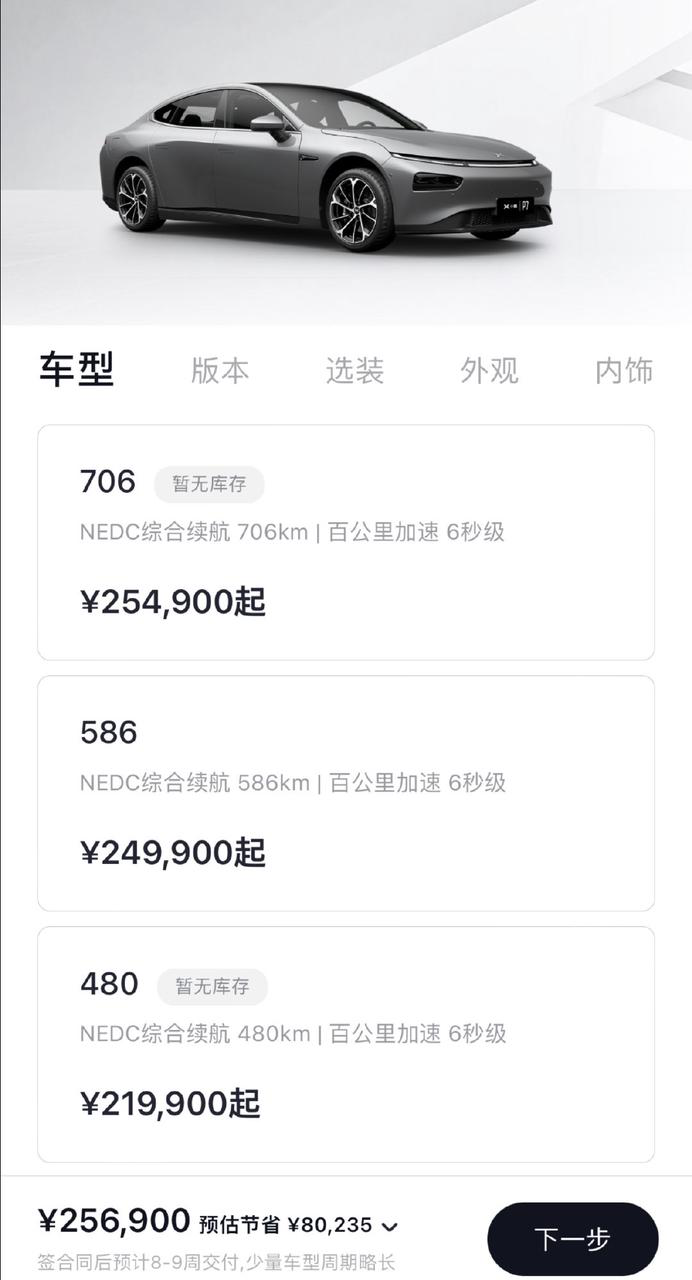
Task: Switch to the 内饰 interior tab
Action: pyautogui.click(x=624, y=370)
